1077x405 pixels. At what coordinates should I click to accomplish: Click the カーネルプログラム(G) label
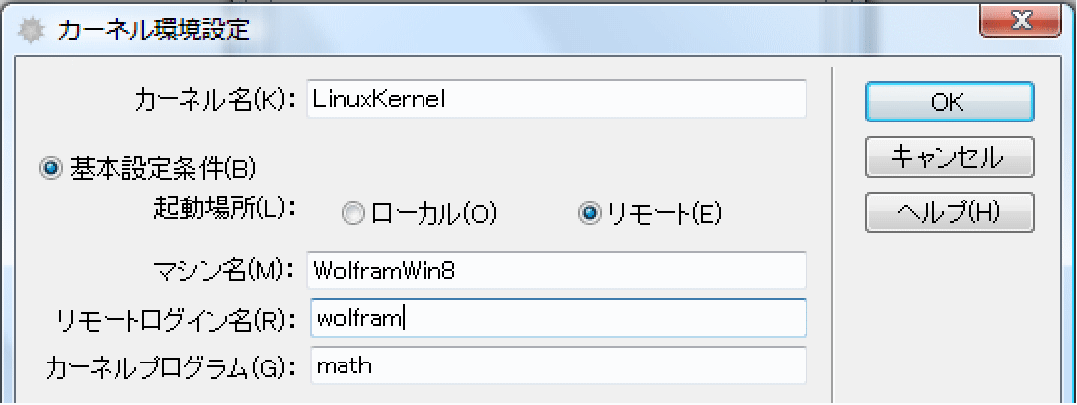pos(170,367)
